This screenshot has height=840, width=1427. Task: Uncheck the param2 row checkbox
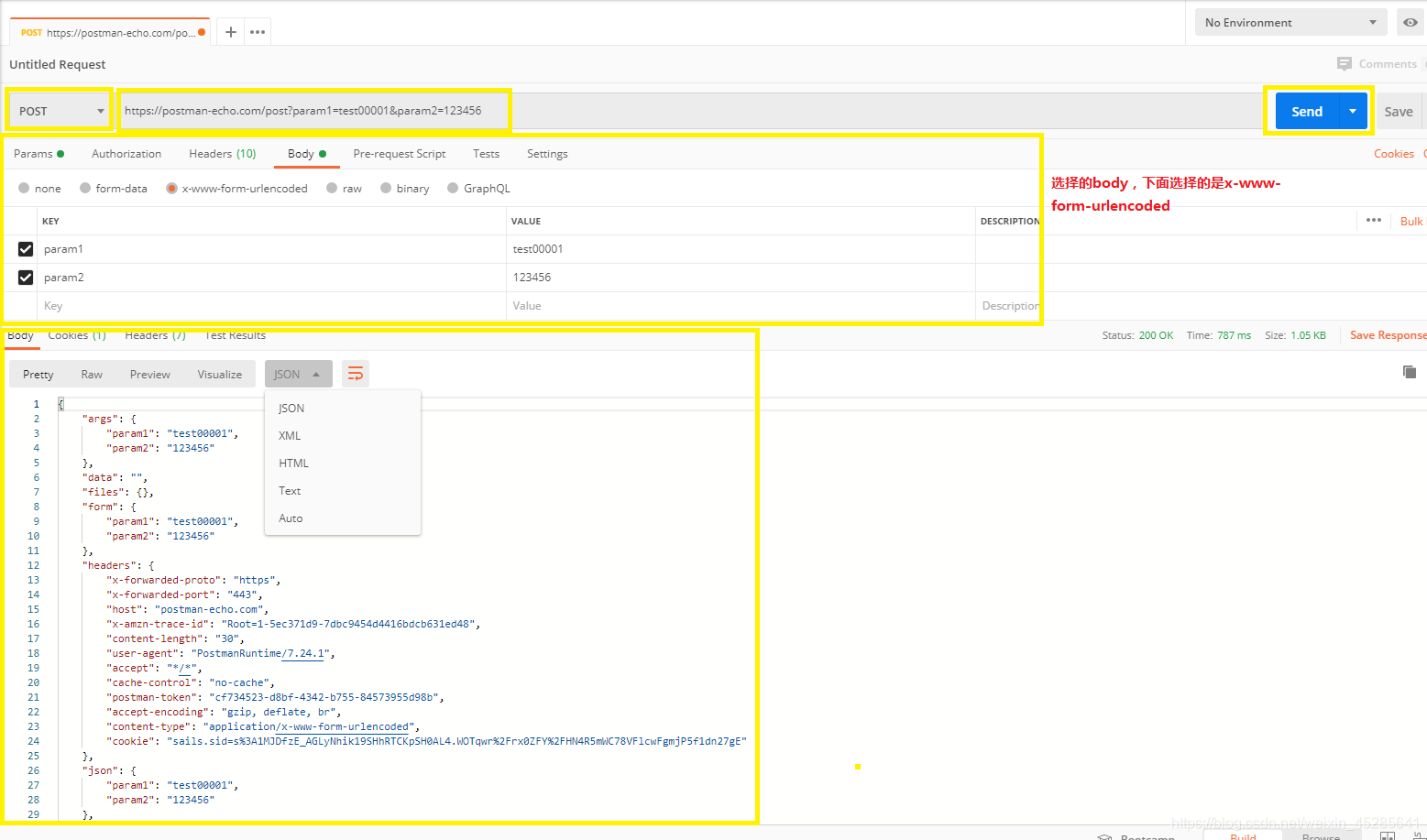point(26,278)
